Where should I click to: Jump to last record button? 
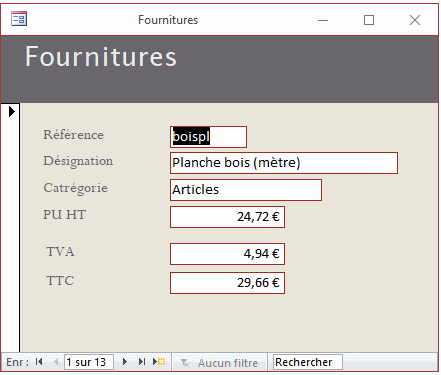coord(142,362)
